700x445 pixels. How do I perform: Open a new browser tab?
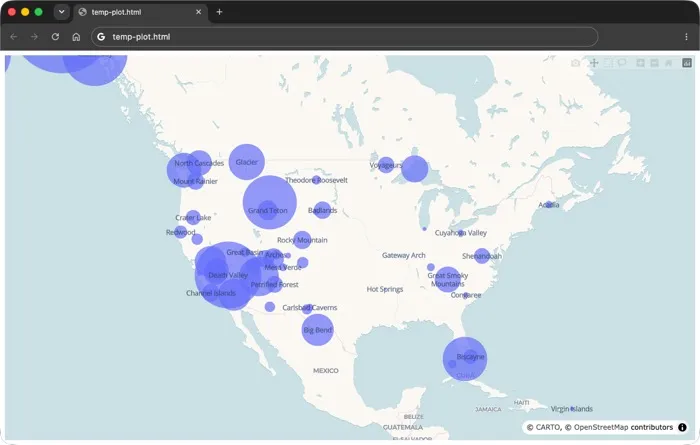(219, 12)
